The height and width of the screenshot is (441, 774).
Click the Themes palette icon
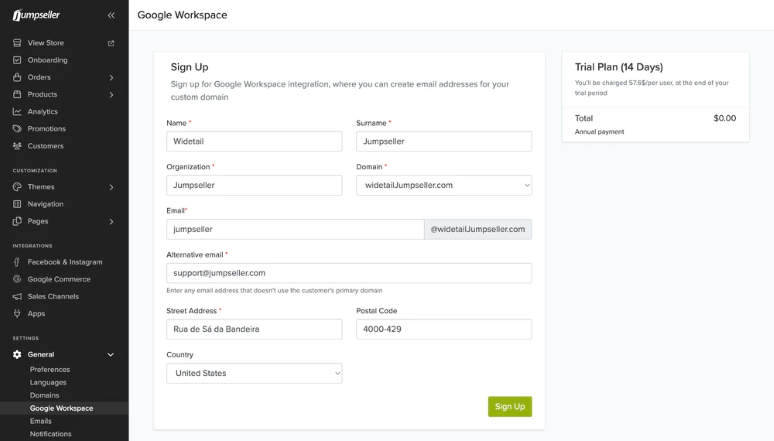tap(17, 187)
